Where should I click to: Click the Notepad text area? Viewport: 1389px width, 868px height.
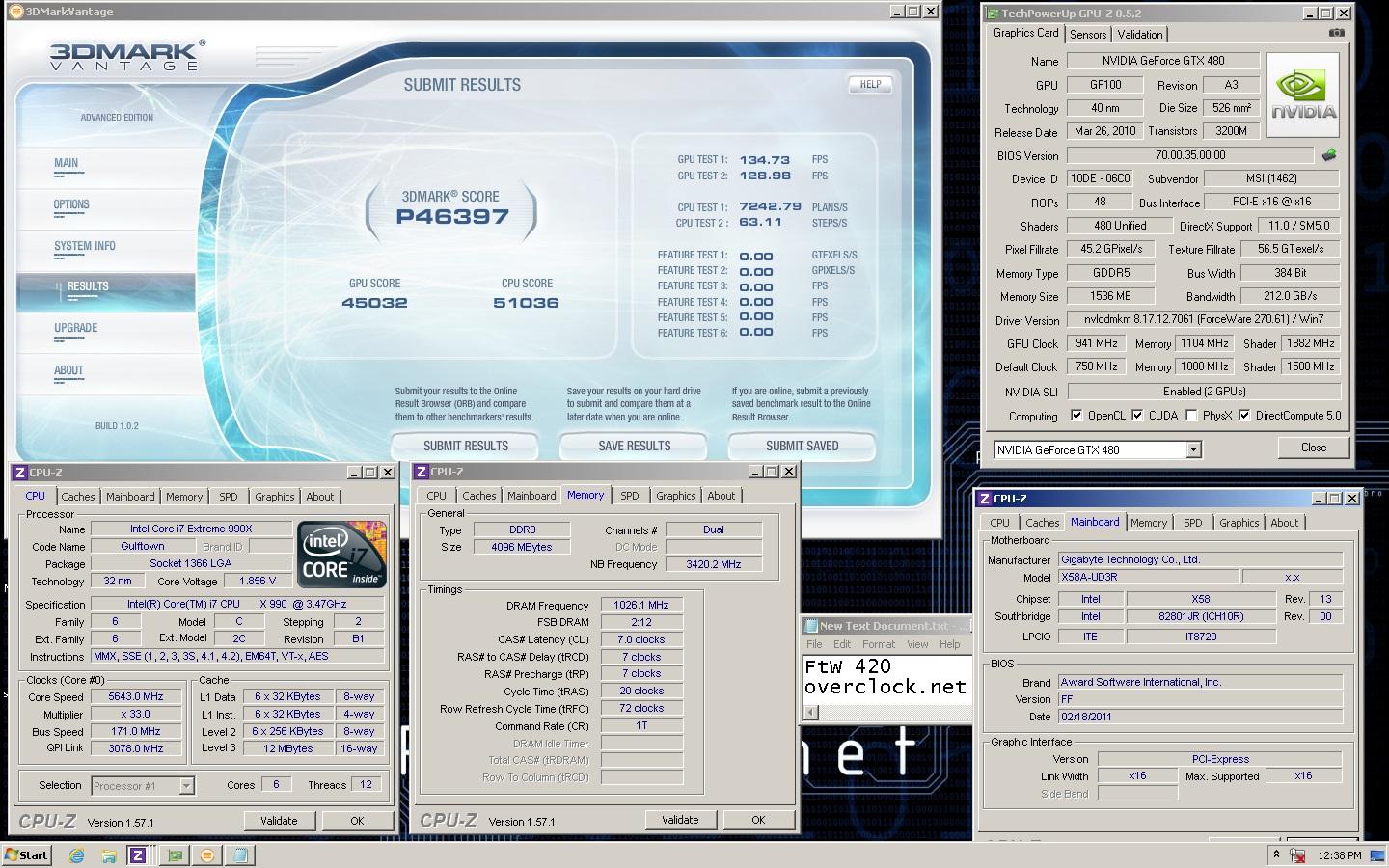[887, 678]
